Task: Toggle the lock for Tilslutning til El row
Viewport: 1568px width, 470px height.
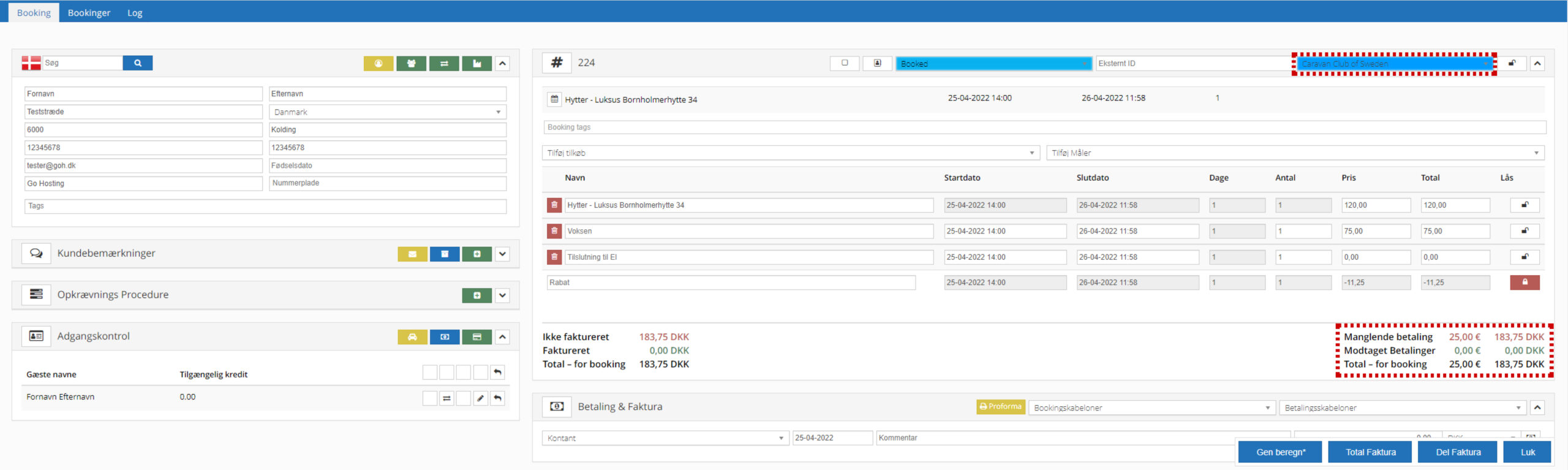Action: point(1524,257)
